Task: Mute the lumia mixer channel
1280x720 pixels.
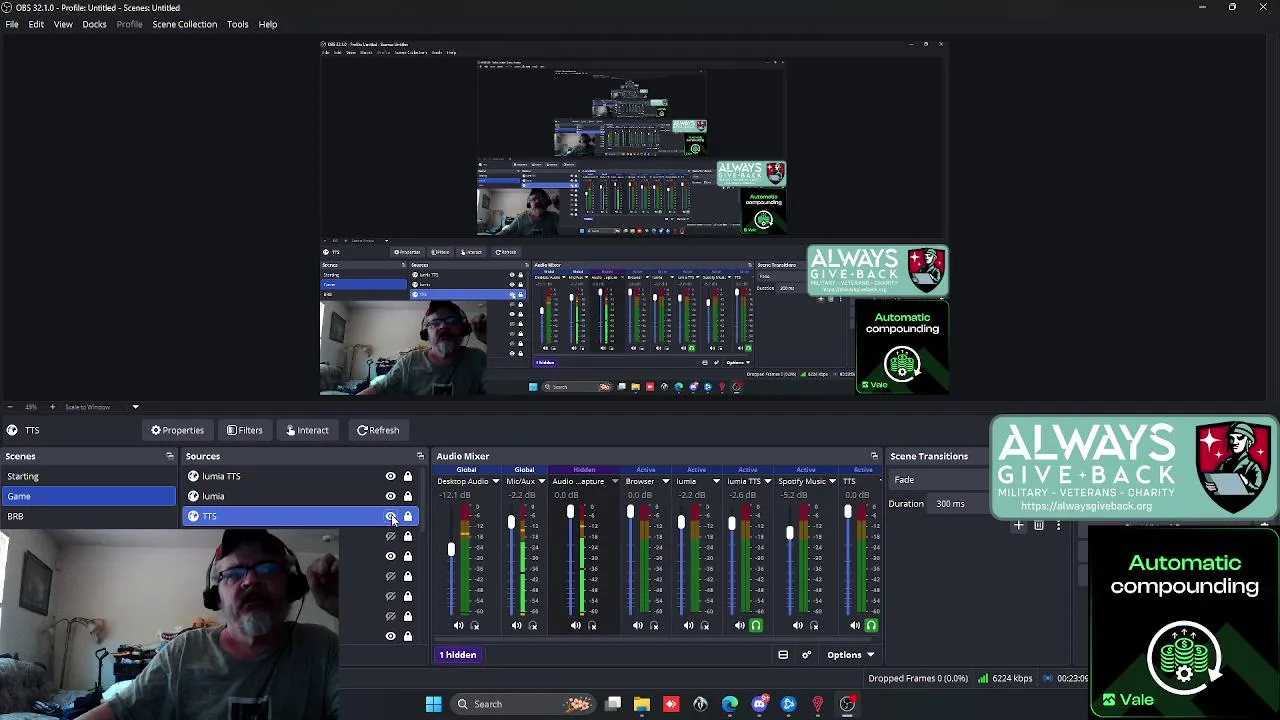Action: (x=688, y=626)
